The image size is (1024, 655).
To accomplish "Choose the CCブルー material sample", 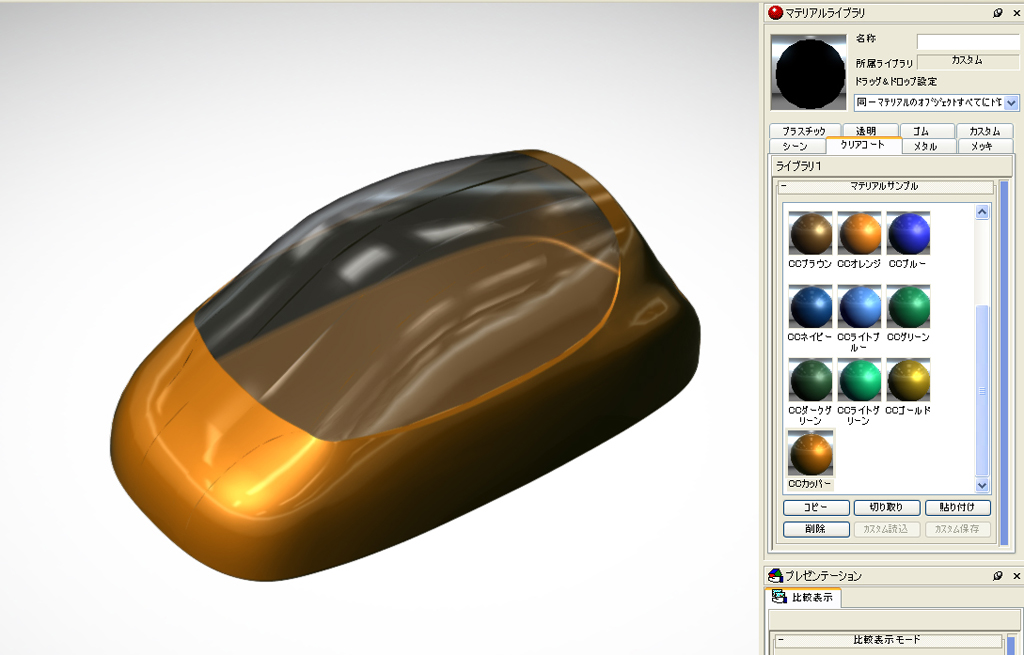I will (x=908, y=234).
